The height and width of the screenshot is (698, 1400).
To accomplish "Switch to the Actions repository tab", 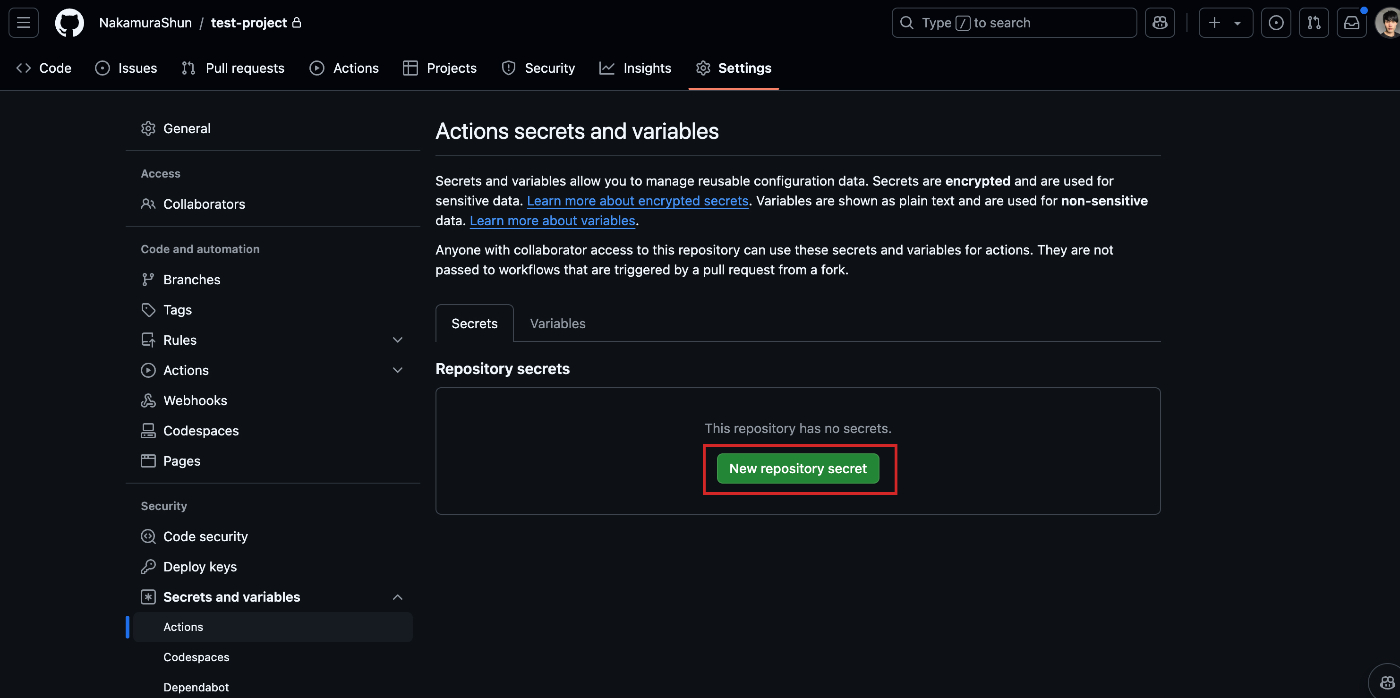I will click(344, 68).
